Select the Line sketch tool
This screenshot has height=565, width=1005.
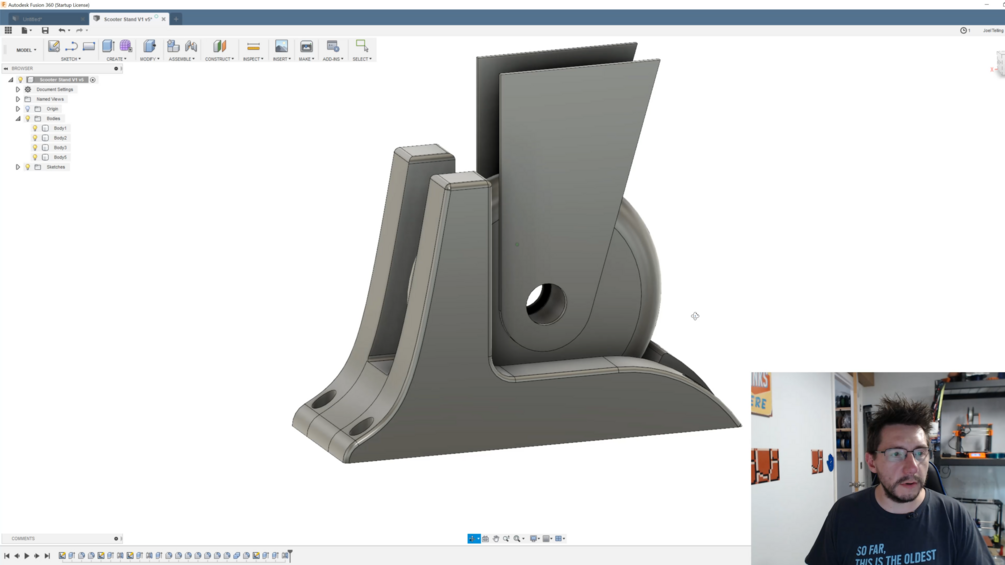coord(71,46)
